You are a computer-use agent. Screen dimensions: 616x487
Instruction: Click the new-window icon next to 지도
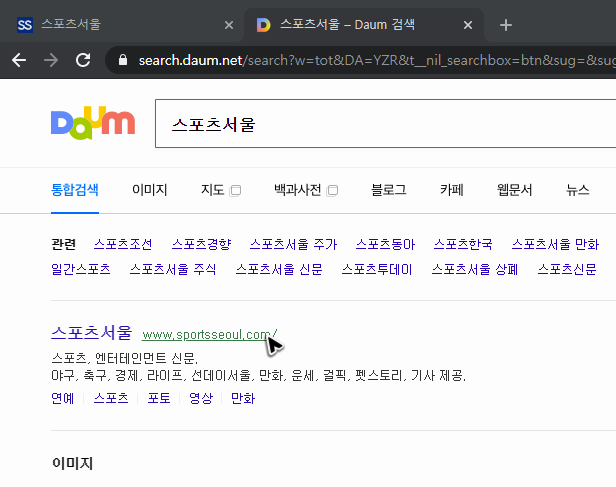235,190
